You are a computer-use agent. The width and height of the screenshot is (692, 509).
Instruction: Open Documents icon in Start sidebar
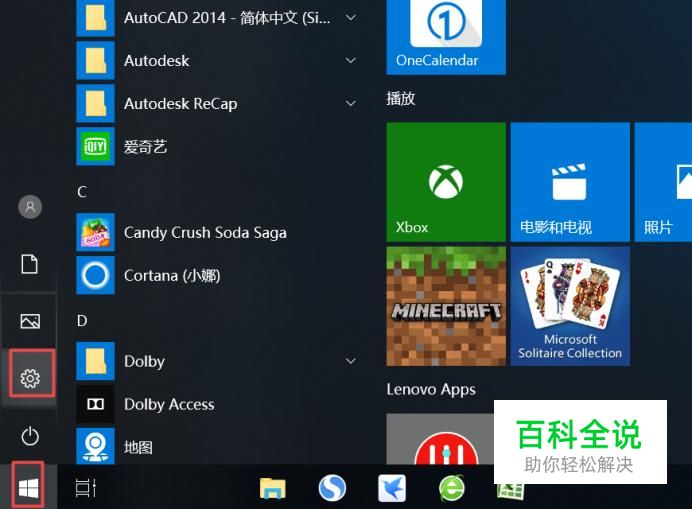point(30,264)
